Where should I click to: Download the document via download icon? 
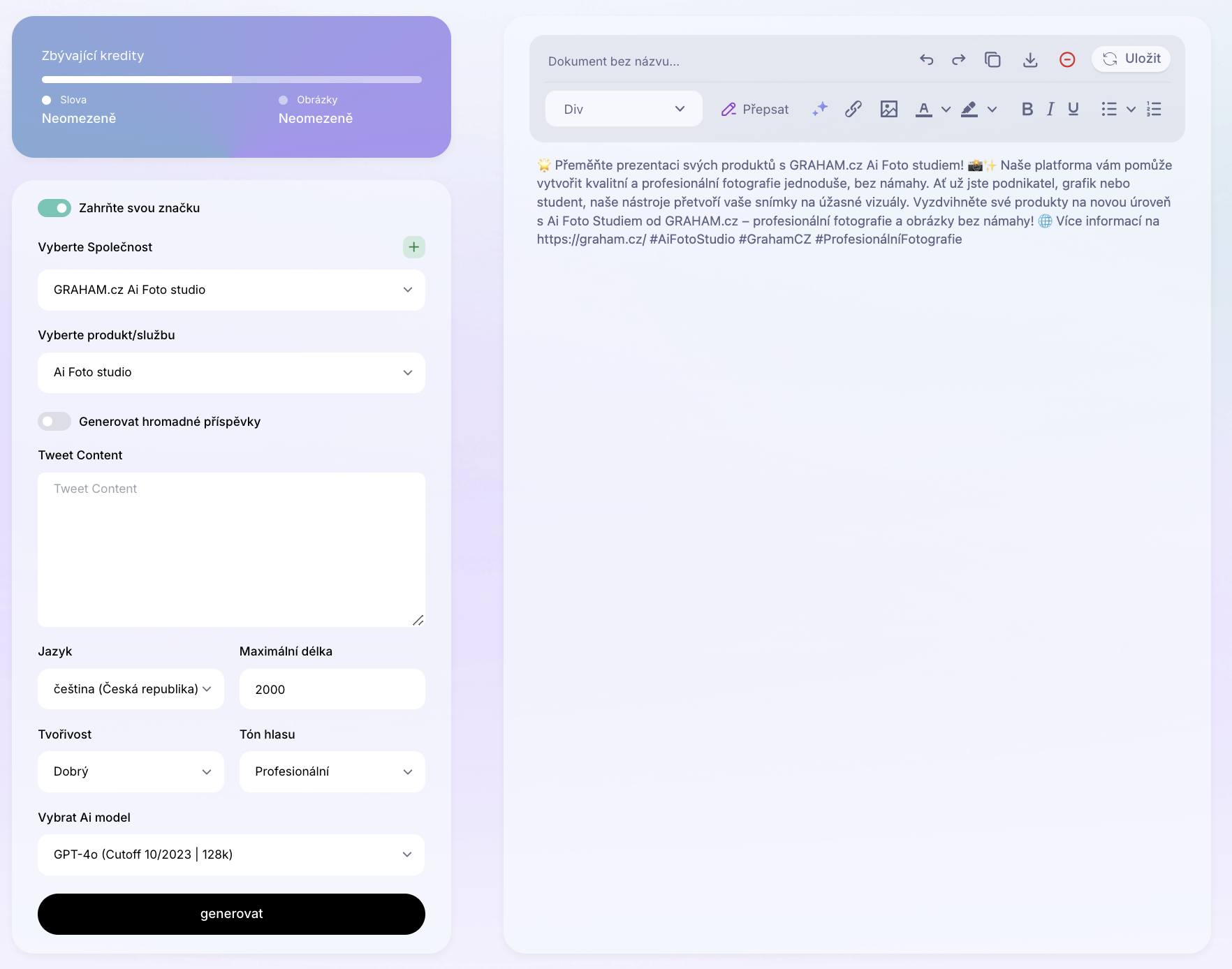point(1030,60)
